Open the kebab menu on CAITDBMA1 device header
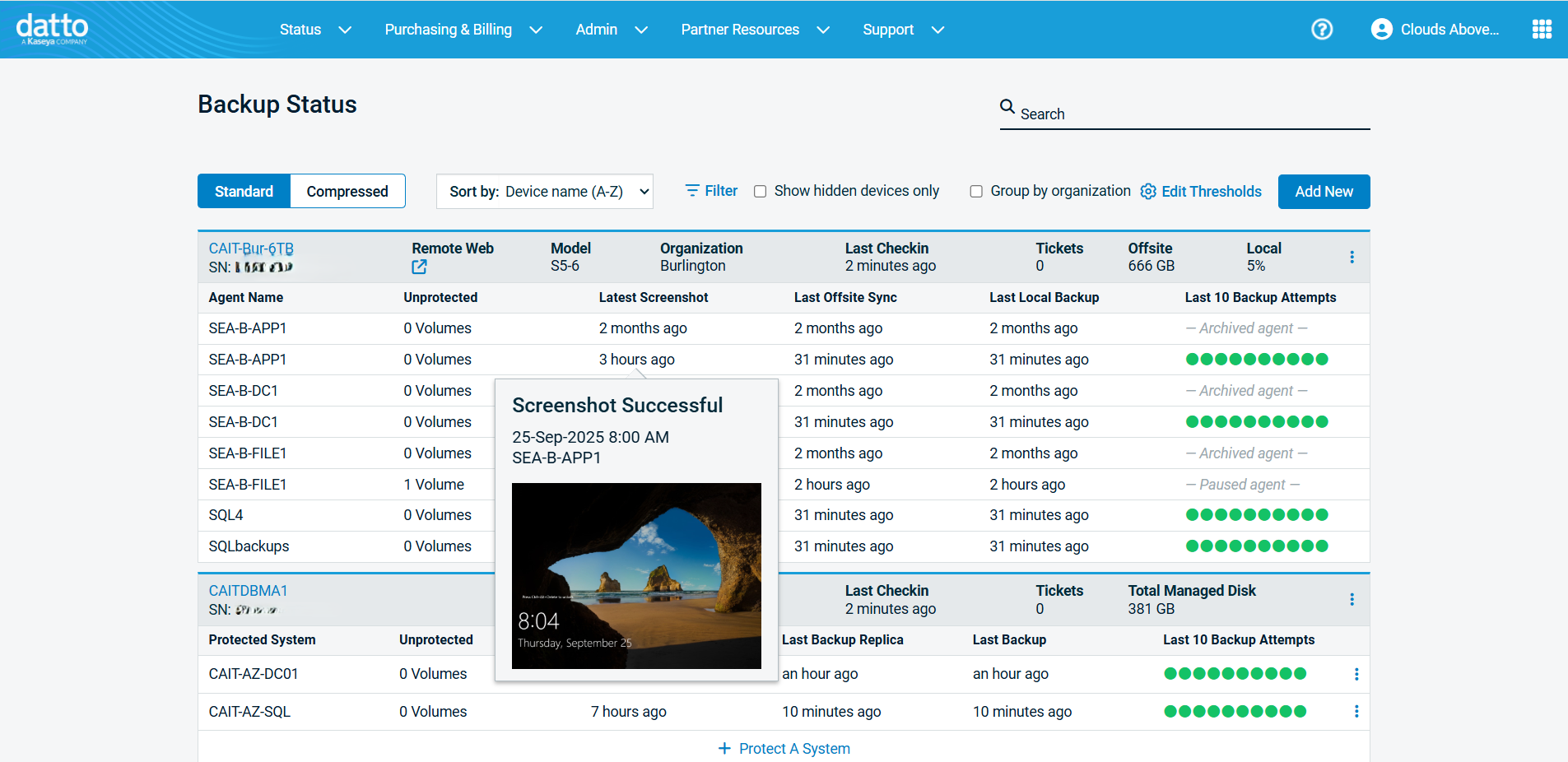 pyautogui.click(x=1351, y=599)
